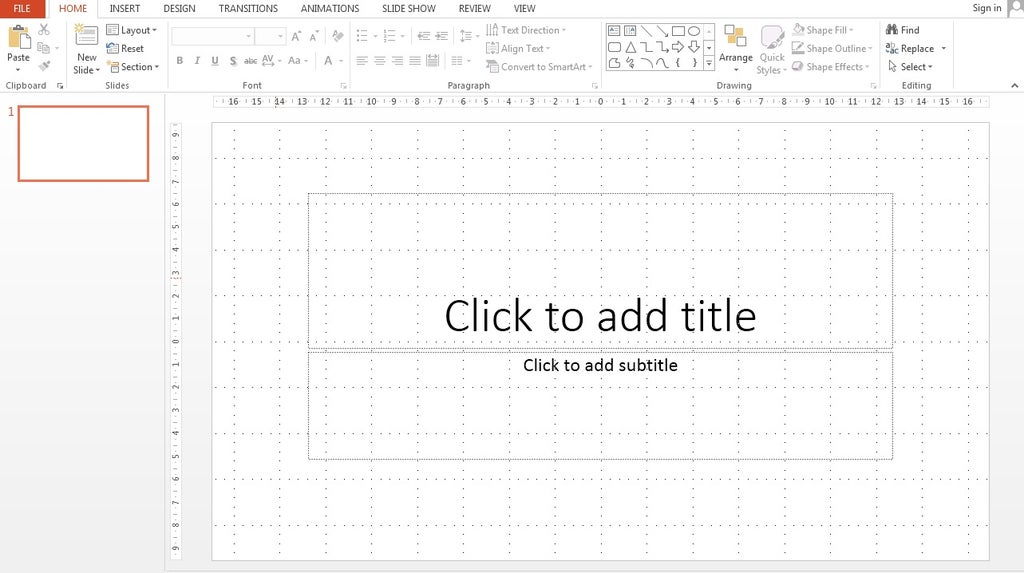Select slide 1 thumbnail

(x=83, y=143)
